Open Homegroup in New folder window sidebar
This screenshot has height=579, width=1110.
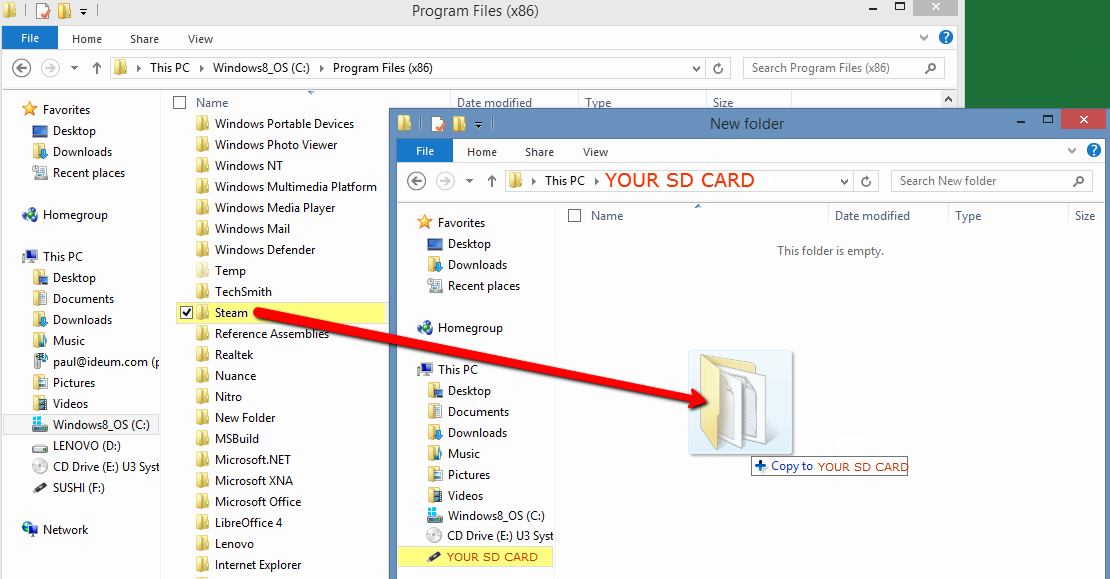tap(459, 328)
